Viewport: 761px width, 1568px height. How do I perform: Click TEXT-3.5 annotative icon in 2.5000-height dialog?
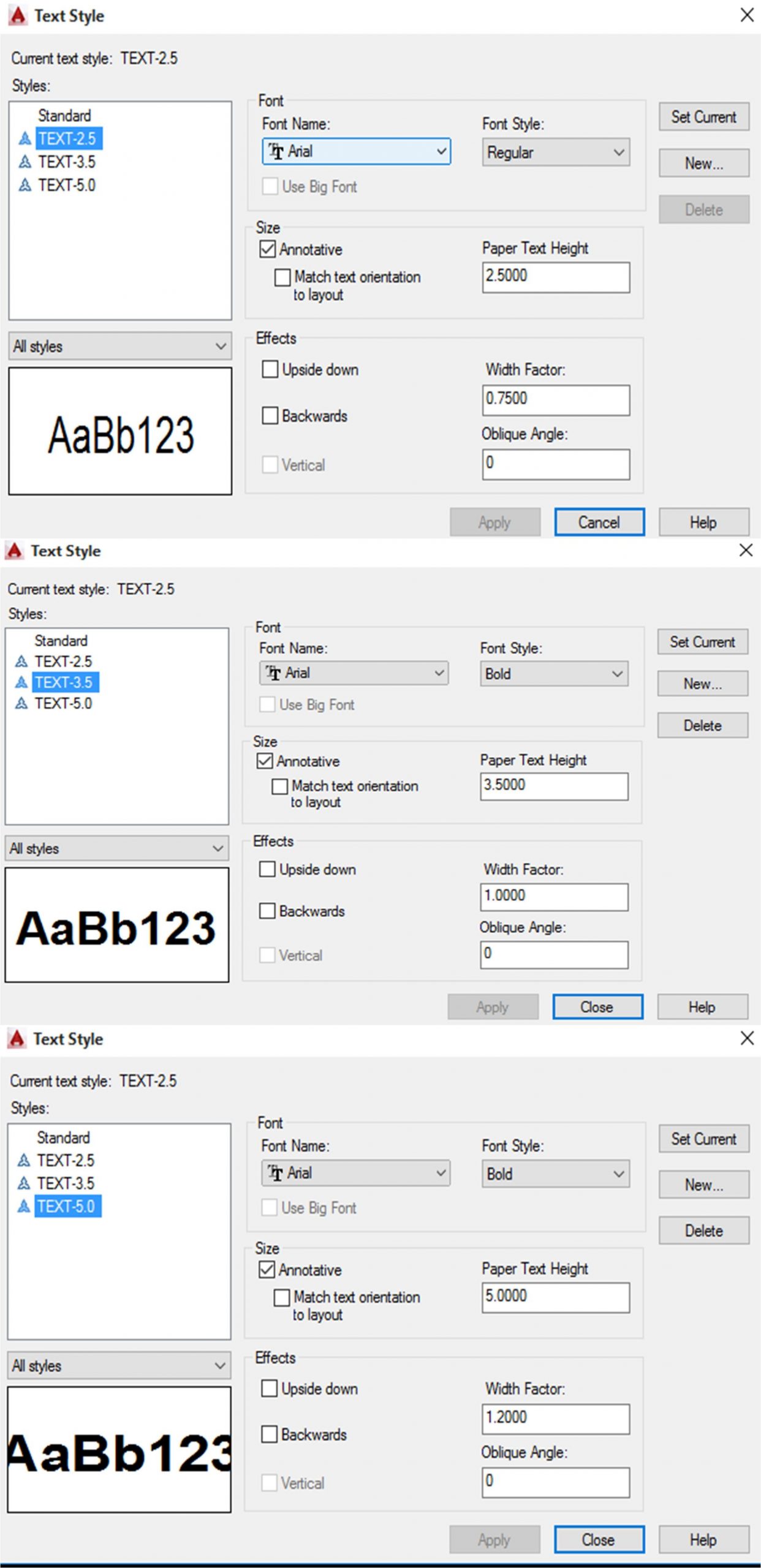tap(25, 162)
